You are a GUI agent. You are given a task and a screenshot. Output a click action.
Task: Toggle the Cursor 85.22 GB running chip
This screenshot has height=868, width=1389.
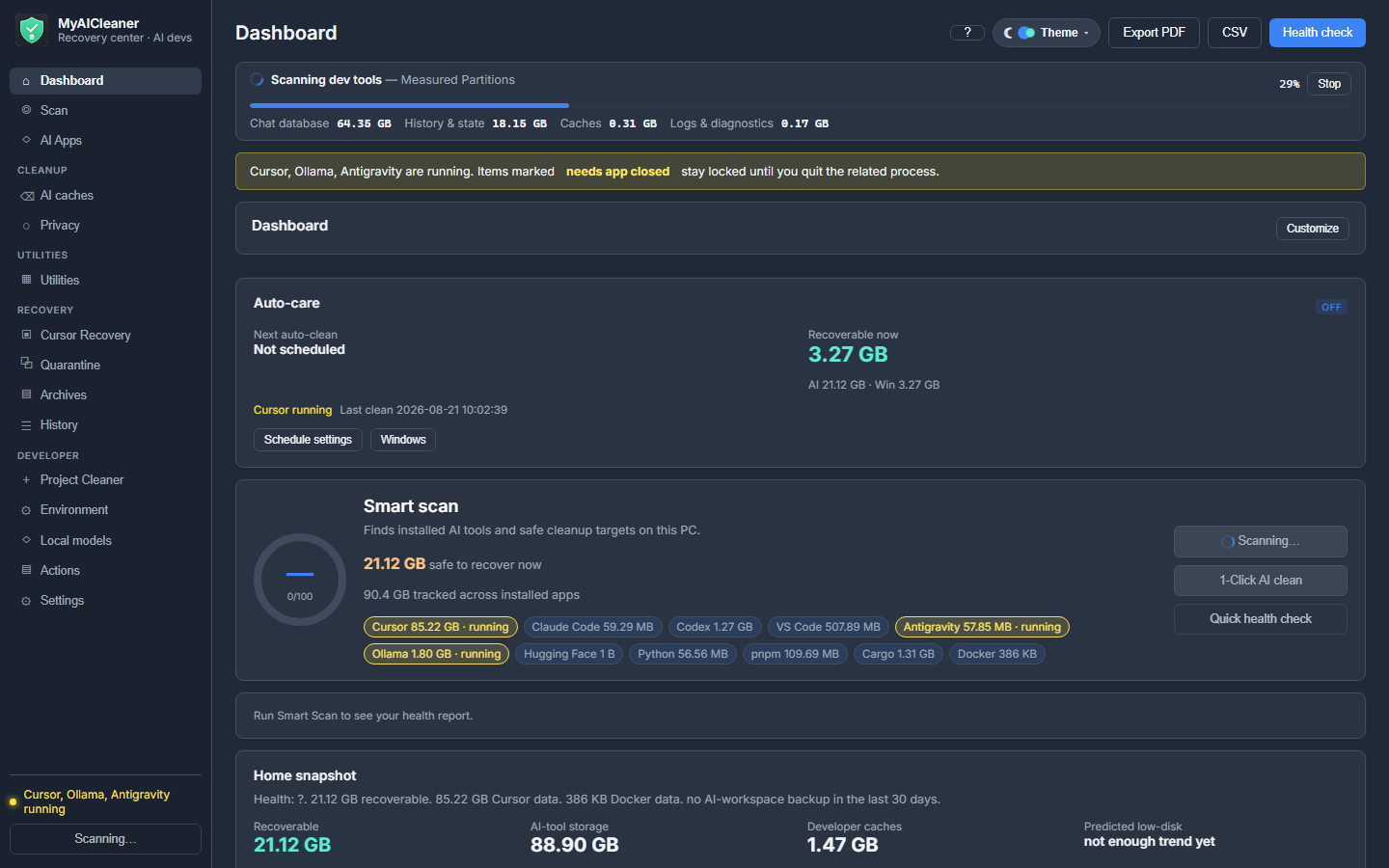tap(441, 627)
